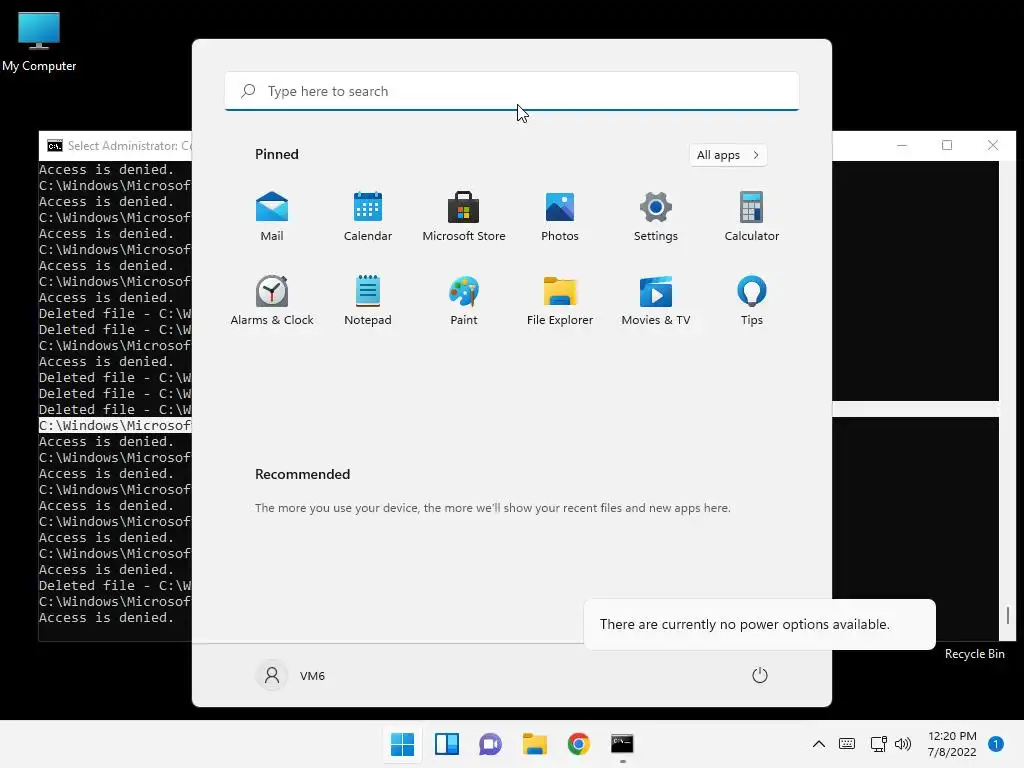
Task: Open network status tray icon
Action: tap(878, 743)
